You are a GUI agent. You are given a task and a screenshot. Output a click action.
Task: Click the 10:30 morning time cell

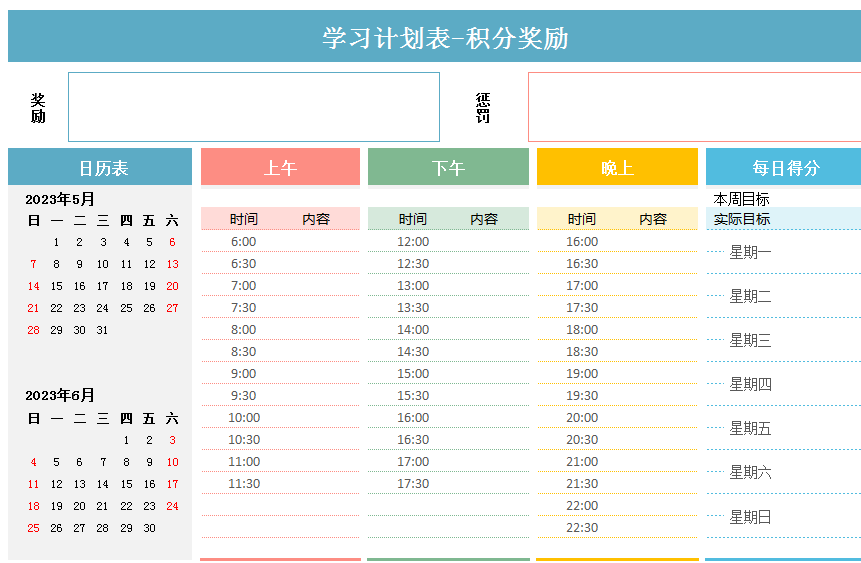click(244, 439)
